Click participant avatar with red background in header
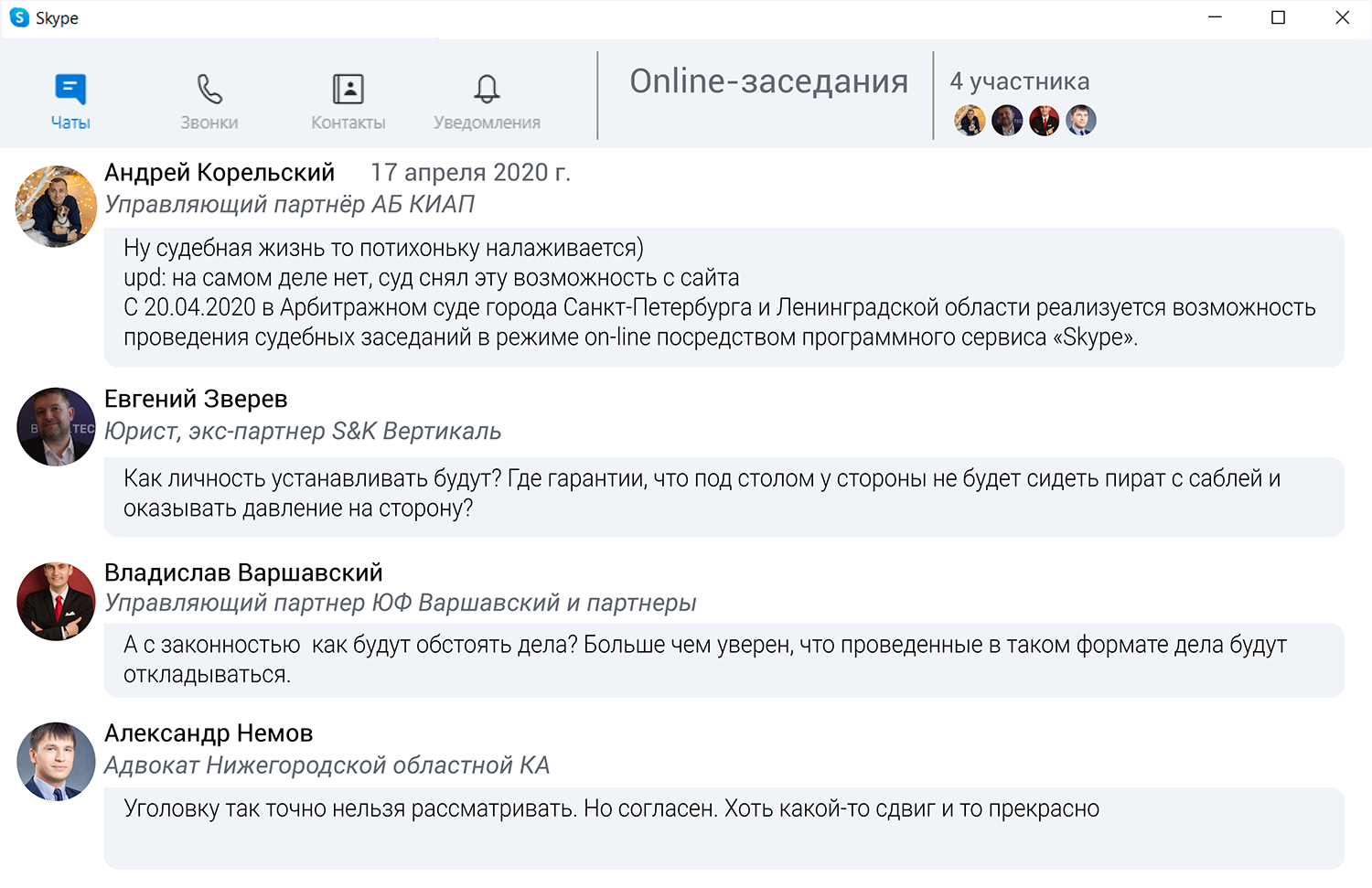This screenshot has width=1372, height=888. [1044, 121]
